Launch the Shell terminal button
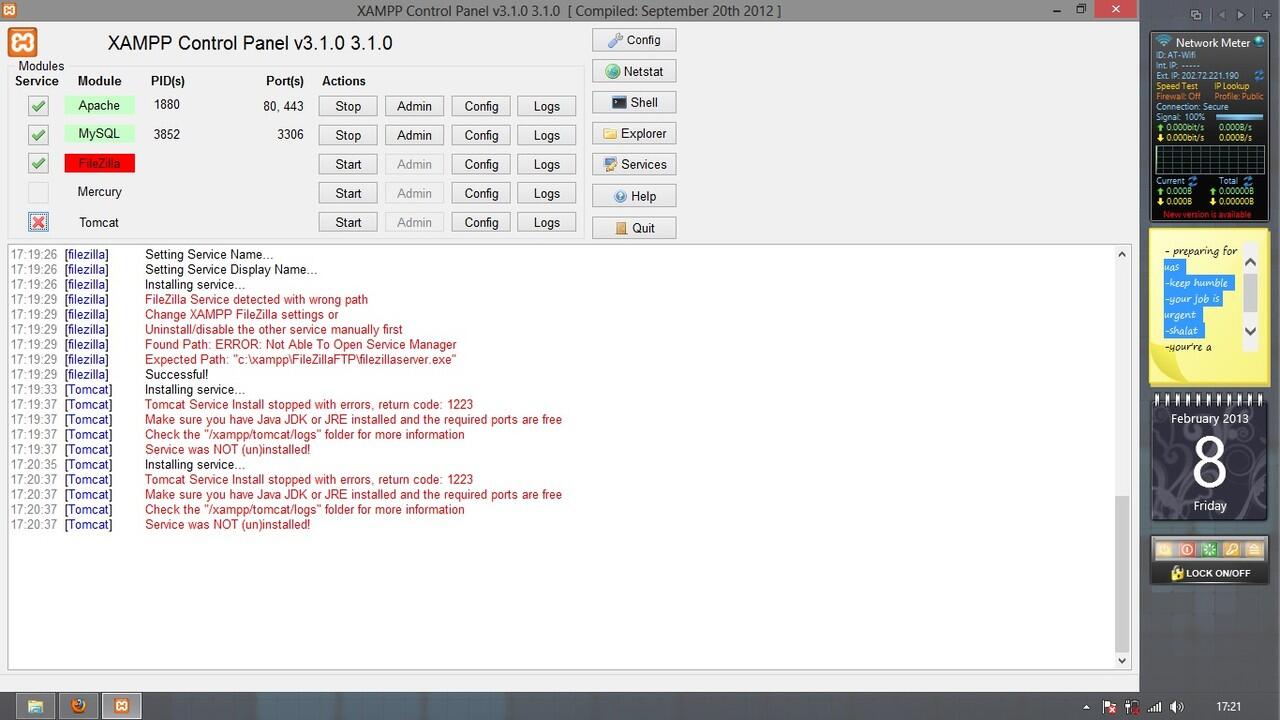This screenshot has width=1280, height=720. pyautogui.click(x=634, y=102)
